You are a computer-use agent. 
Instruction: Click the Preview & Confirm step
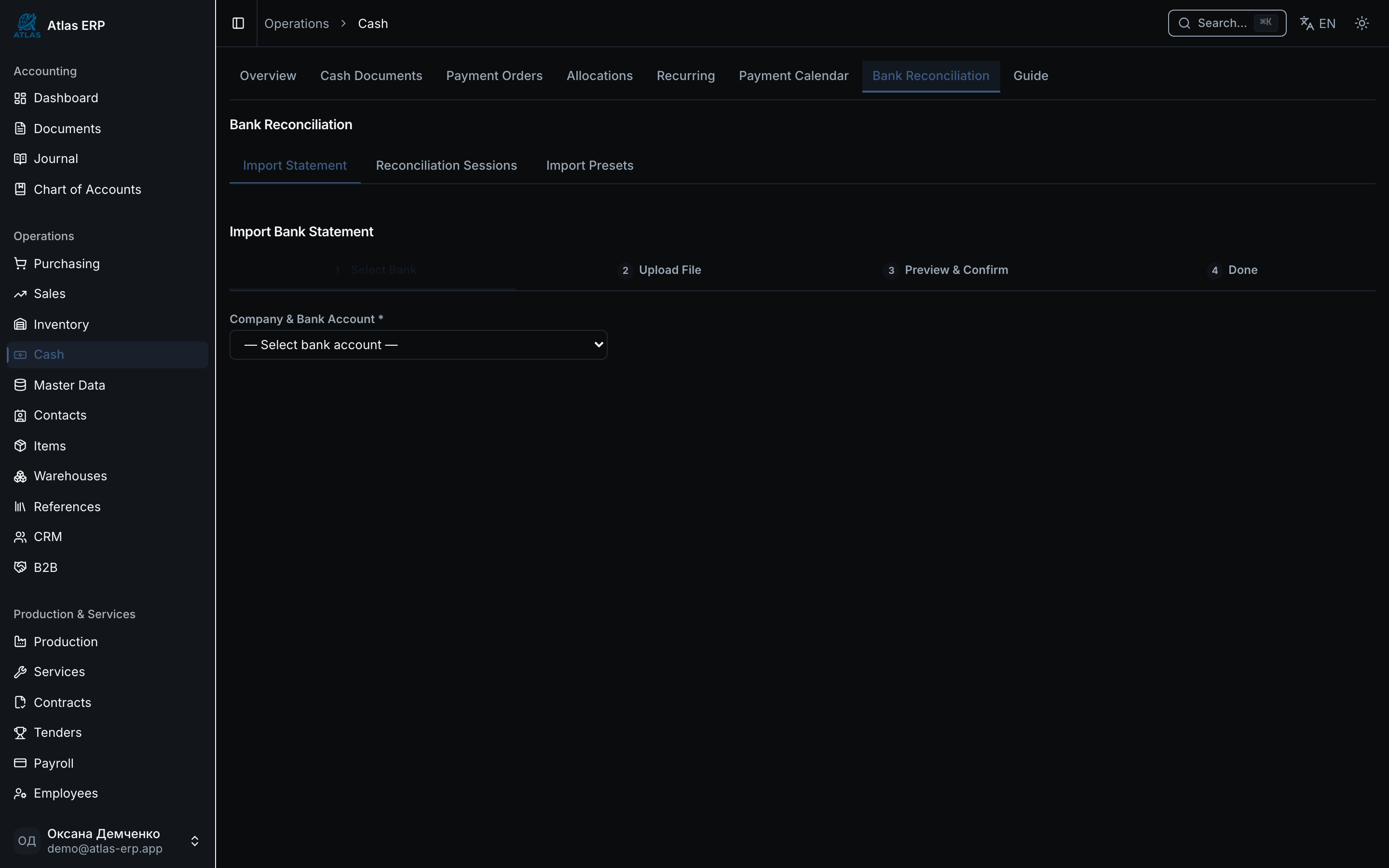[x=945, y=270]
